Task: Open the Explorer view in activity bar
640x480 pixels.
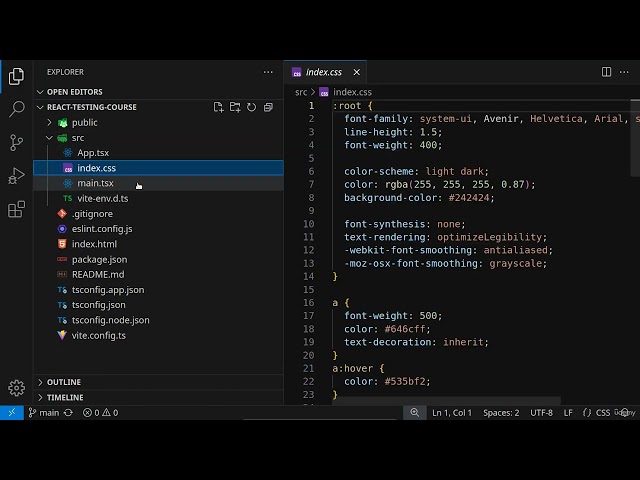Action: point(16,76)
